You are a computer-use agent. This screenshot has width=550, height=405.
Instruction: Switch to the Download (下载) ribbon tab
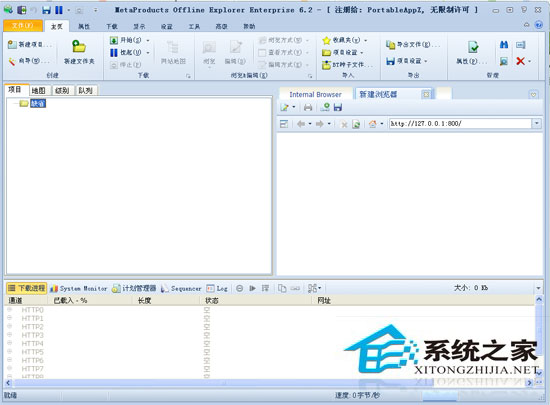tap(112, 26)
